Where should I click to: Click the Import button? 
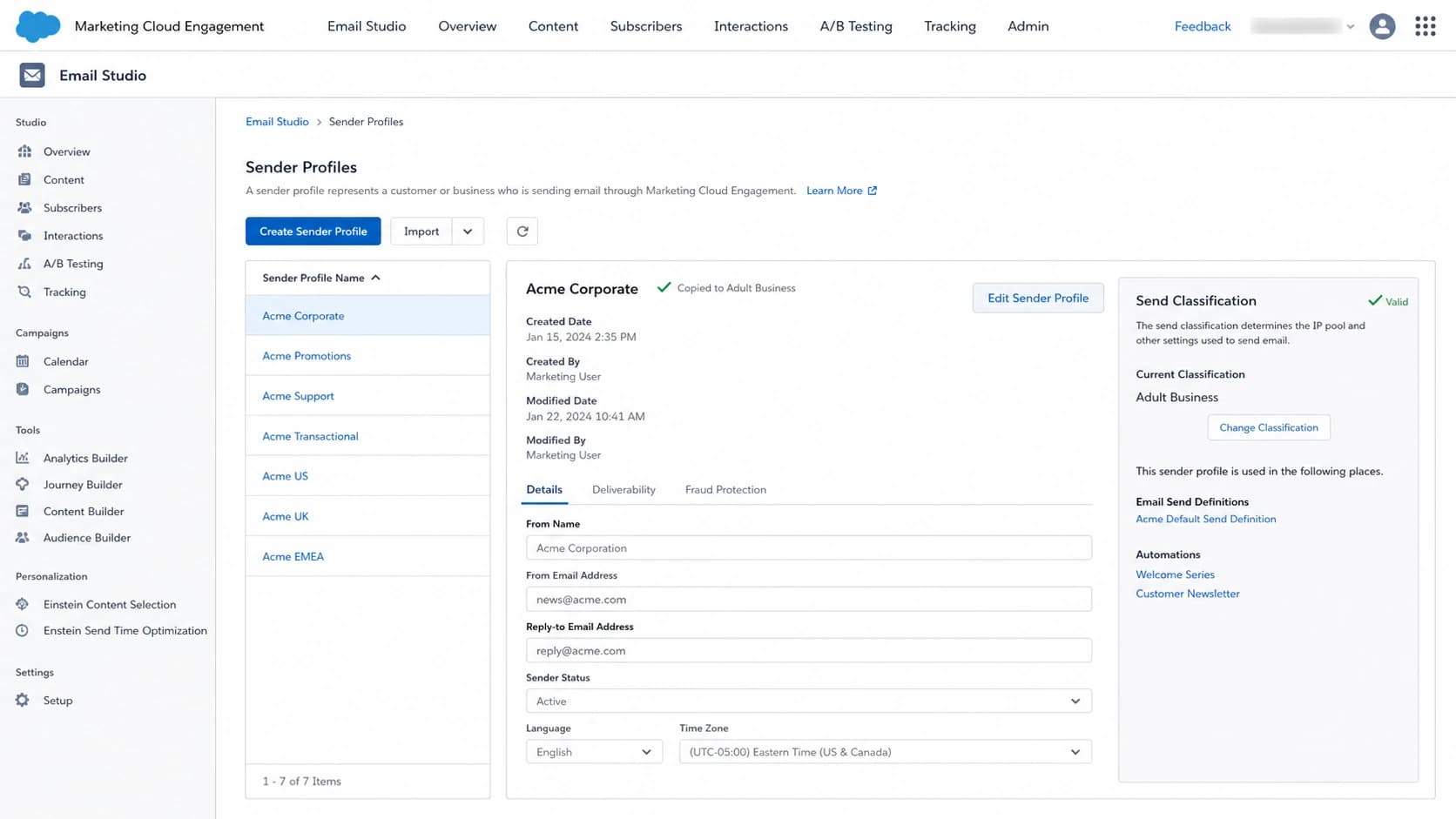click(421, 232)
